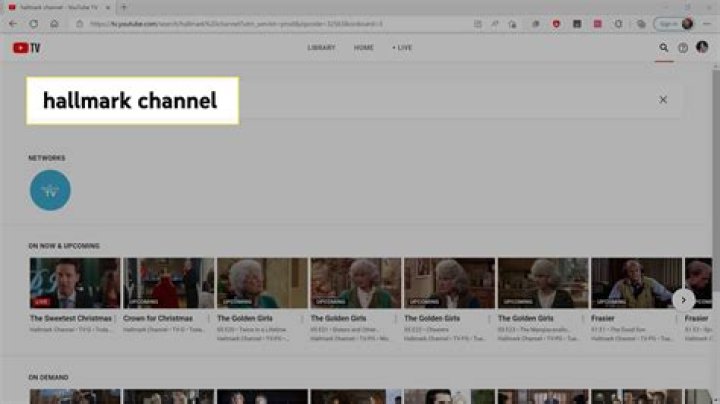Select the Hallmark Channel YouTube TV browser tab
720x404 pixels.
coord(59,7)
